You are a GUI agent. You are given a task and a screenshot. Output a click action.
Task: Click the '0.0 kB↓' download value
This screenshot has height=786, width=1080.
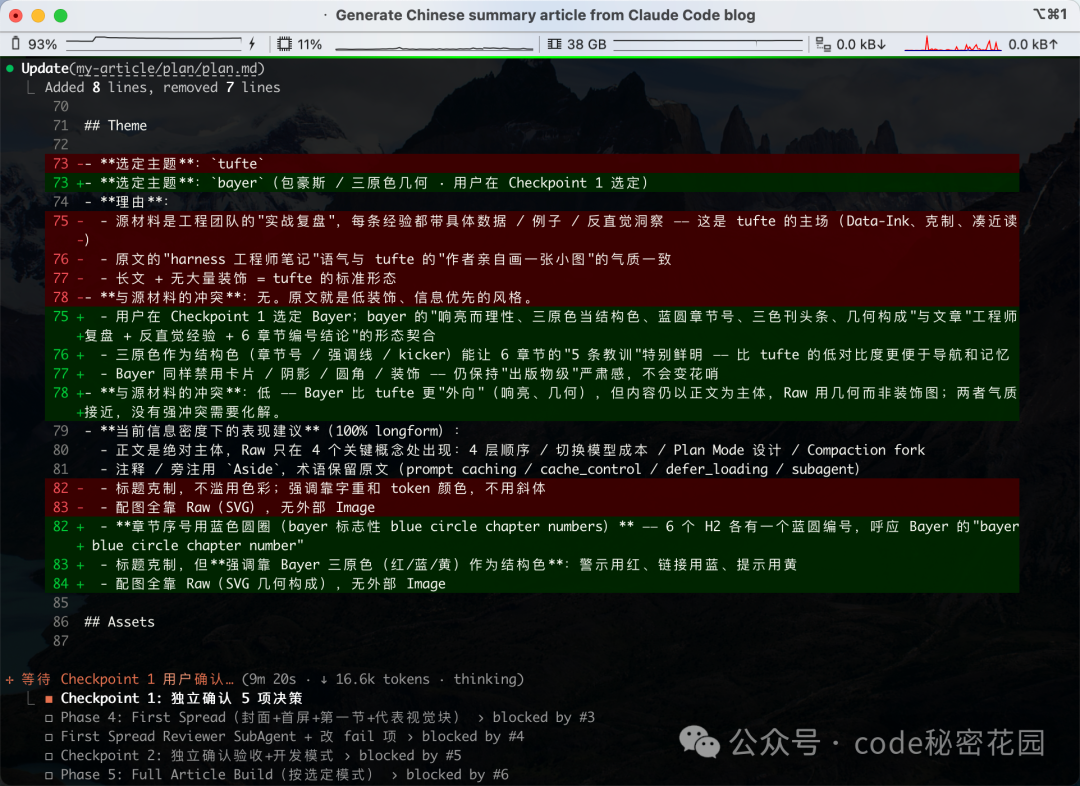pyautogui.click(x=861, y=44)
